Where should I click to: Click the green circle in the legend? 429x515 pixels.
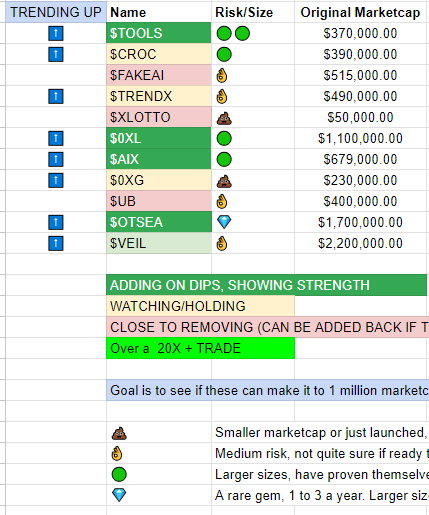point(119,475)
